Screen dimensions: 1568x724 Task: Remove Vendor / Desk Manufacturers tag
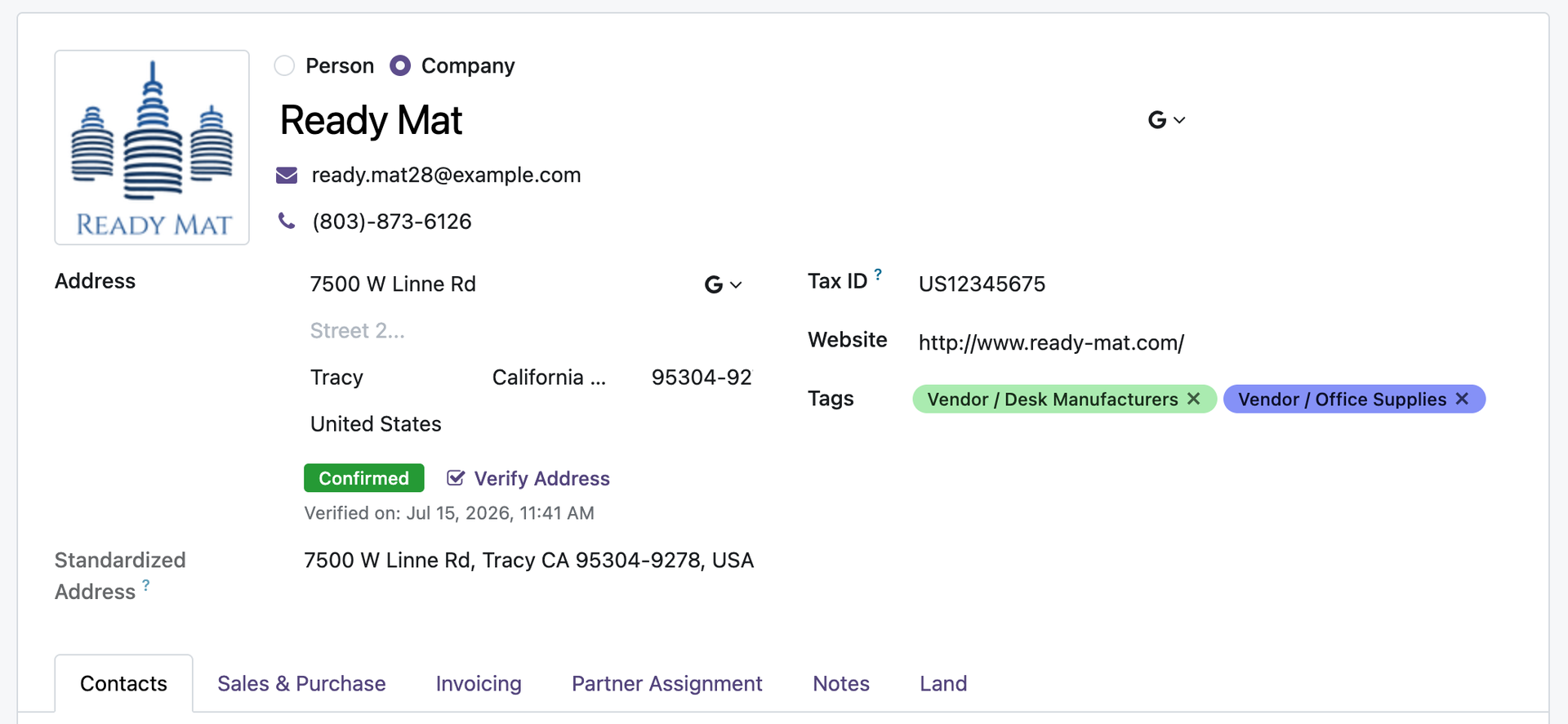click(x=1194, y=399)
